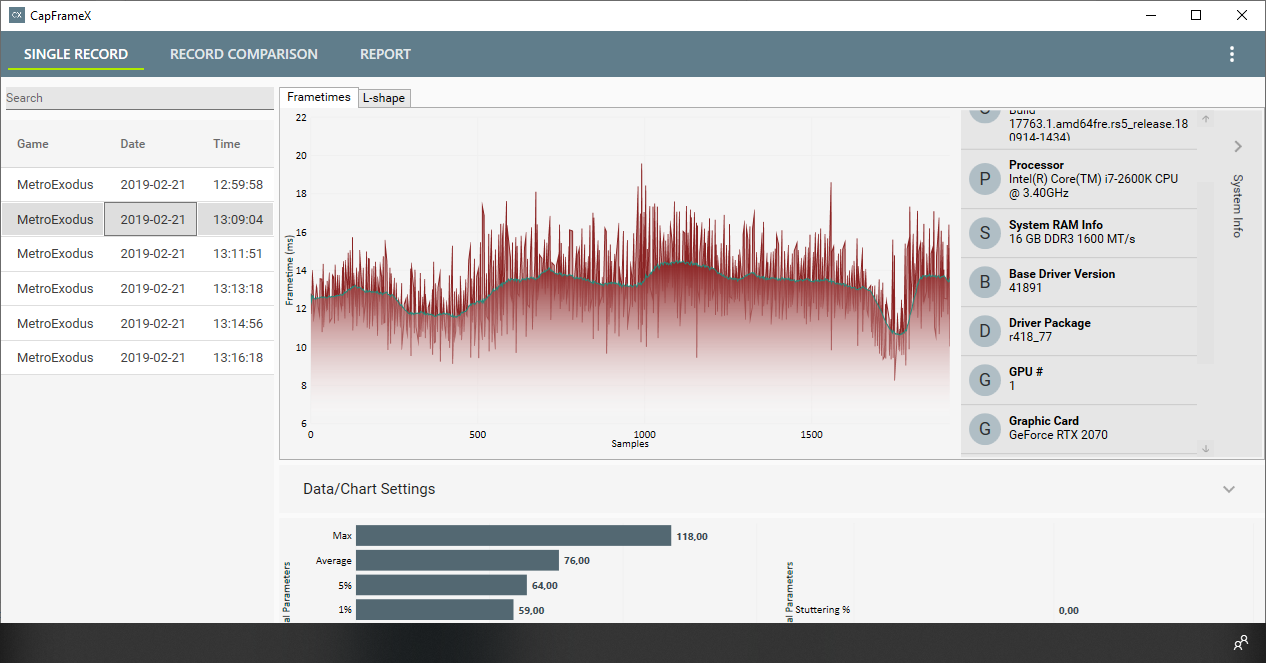Switch to the L-shape chart tab

pyautogui.click(x=384, y=98)
